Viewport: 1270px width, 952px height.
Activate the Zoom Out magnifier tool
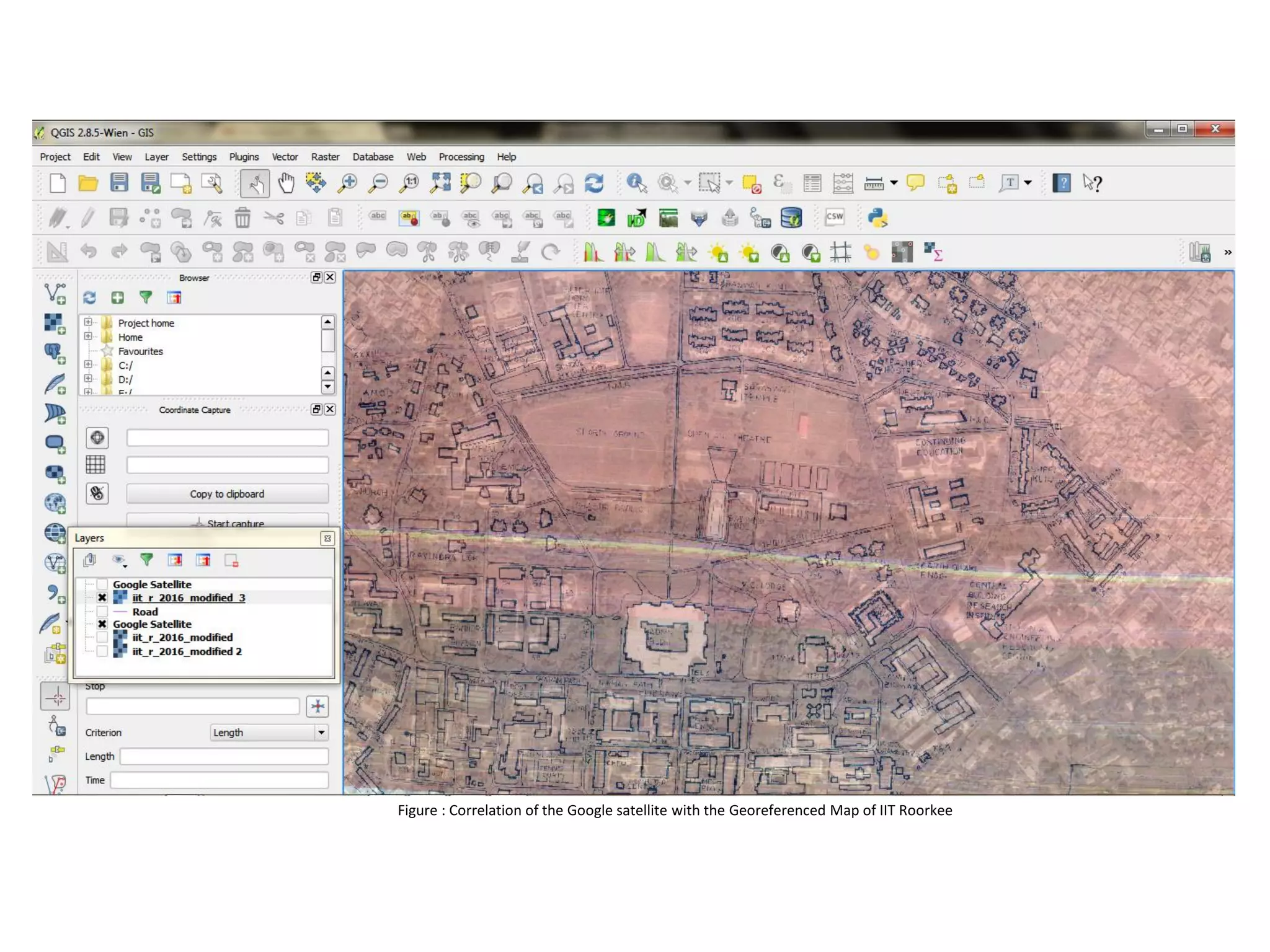point(378,183)
